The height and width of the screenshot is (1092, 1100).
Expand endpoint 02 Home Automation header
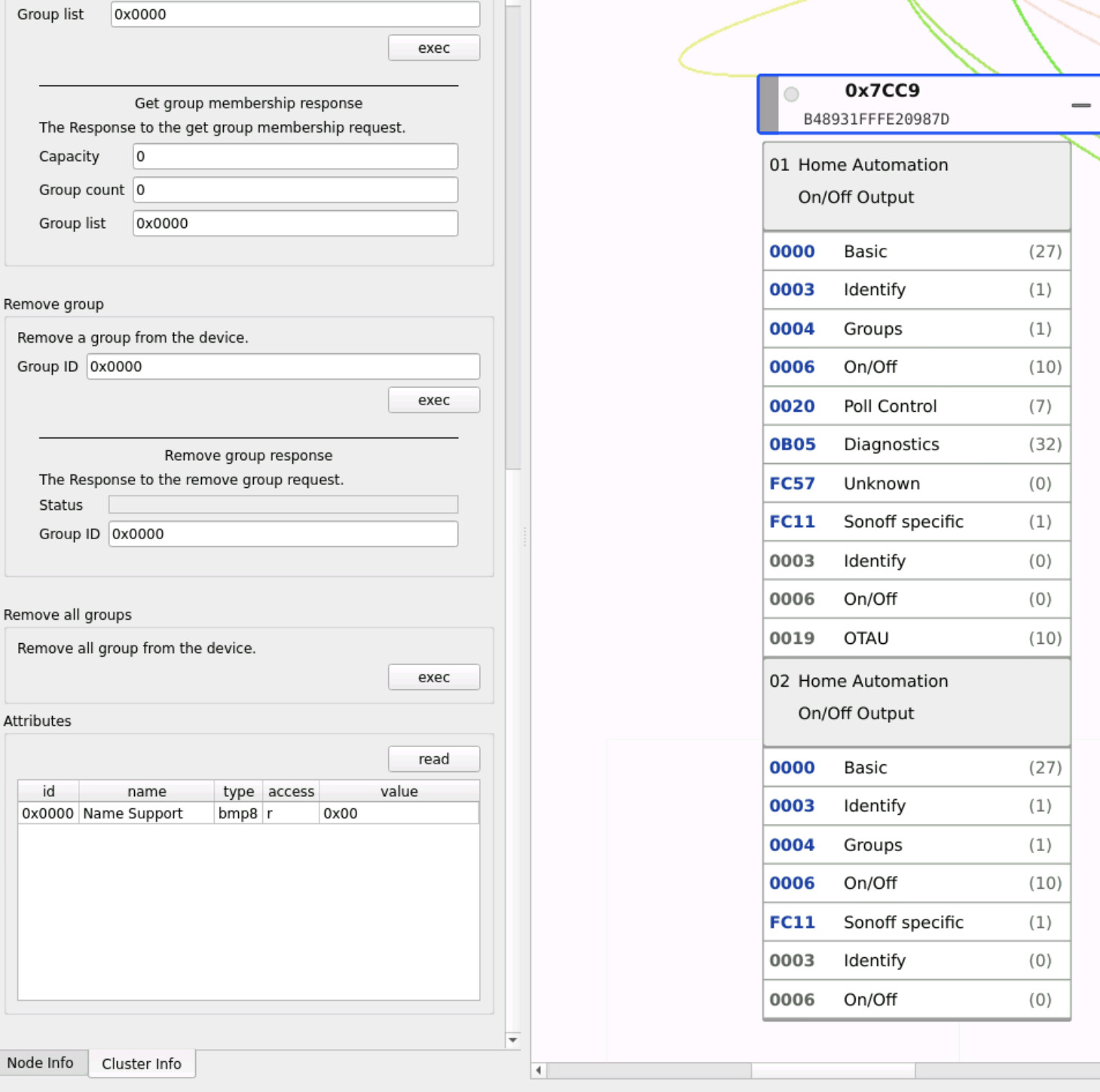point(915,697)
